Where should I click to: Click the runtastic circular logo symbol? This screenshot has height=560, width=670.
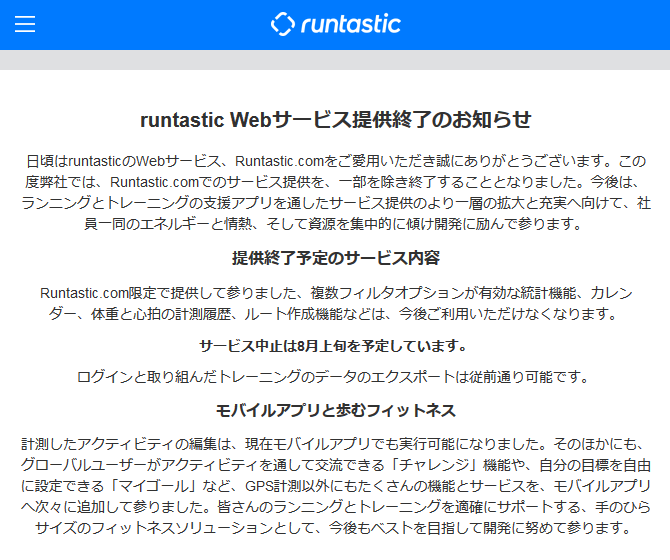283,24
